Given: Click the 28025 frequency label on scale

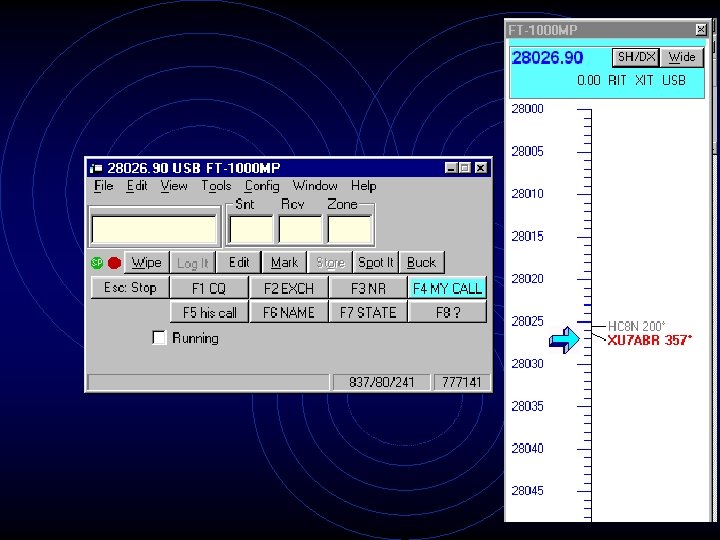Looking at the screenshot, I should click(528, 321).
